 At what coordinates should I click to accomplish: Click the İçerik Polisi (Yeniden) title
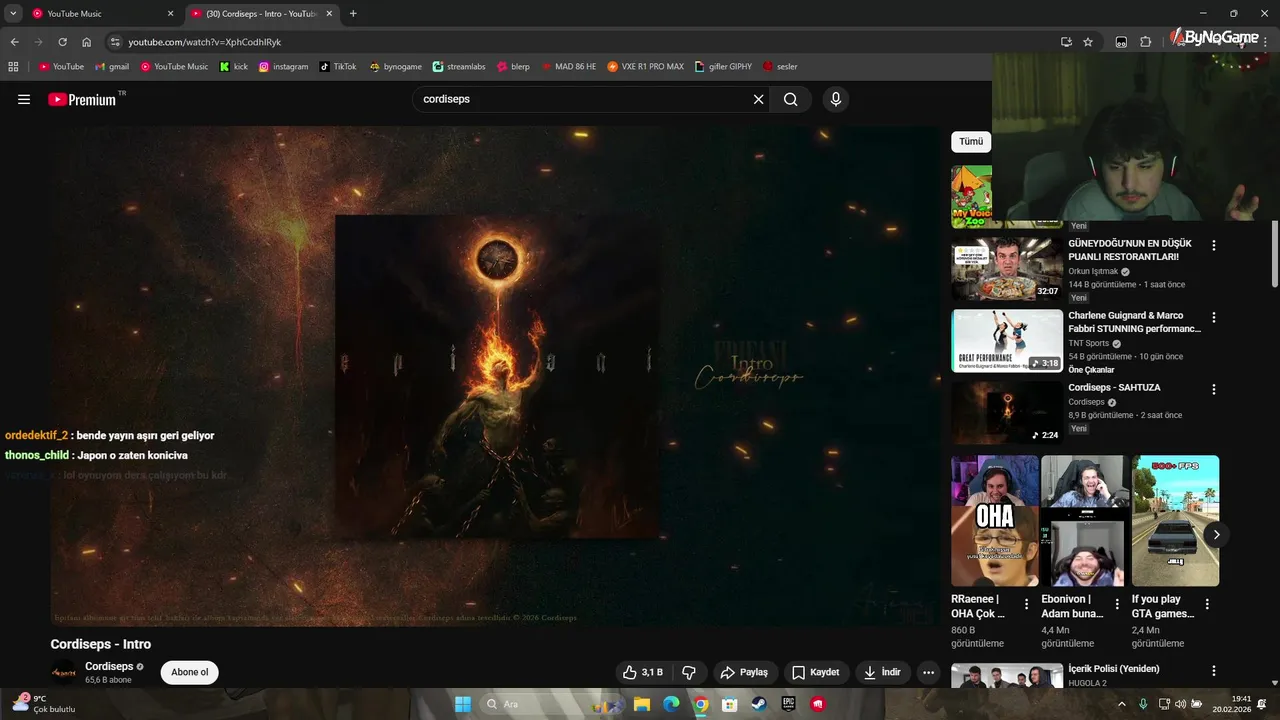pos(1114,668)
